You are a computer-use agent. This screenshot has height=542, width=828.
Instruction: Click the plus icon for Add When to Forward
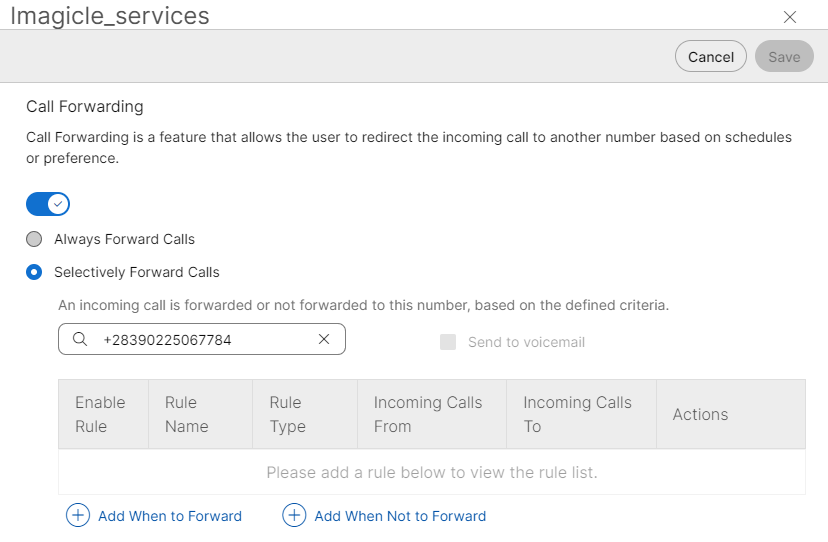(77, 516)
